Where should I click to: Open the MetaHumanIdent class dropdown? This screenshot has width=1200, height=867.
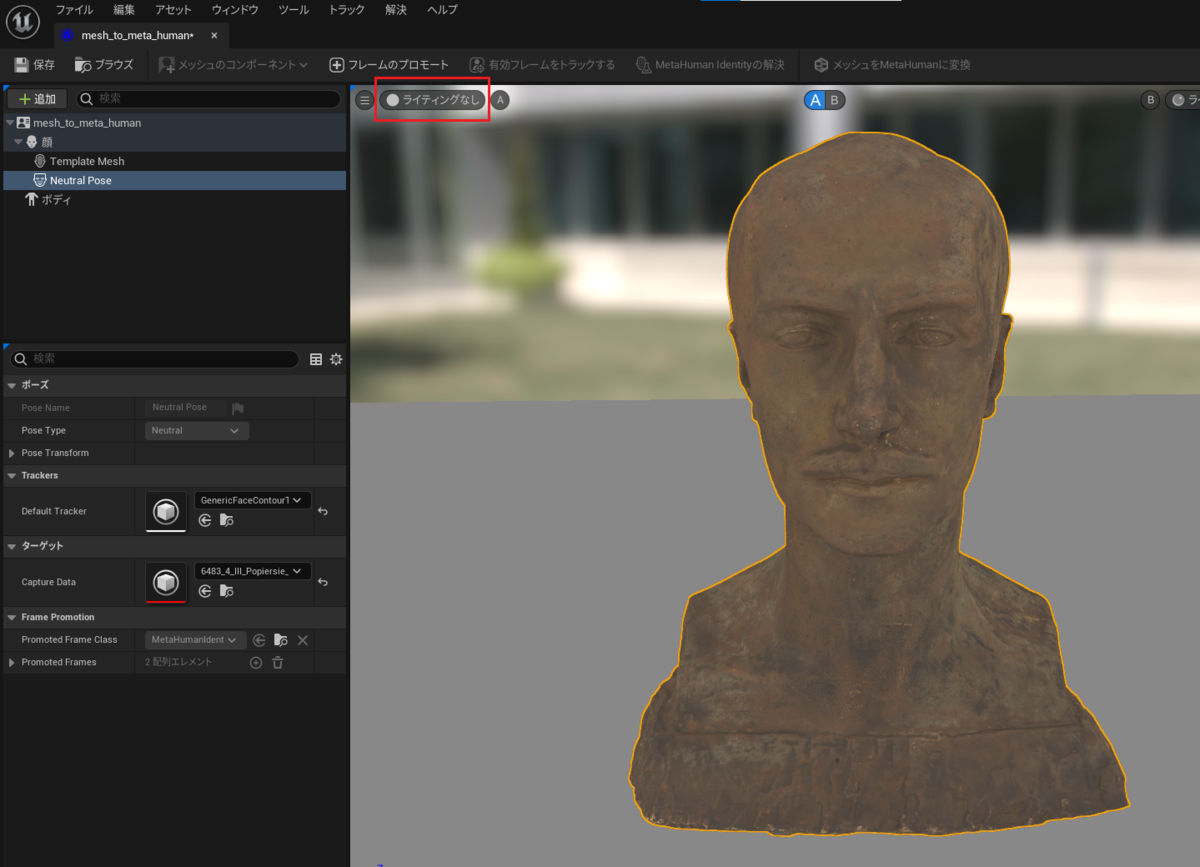[x=195, y=640]
